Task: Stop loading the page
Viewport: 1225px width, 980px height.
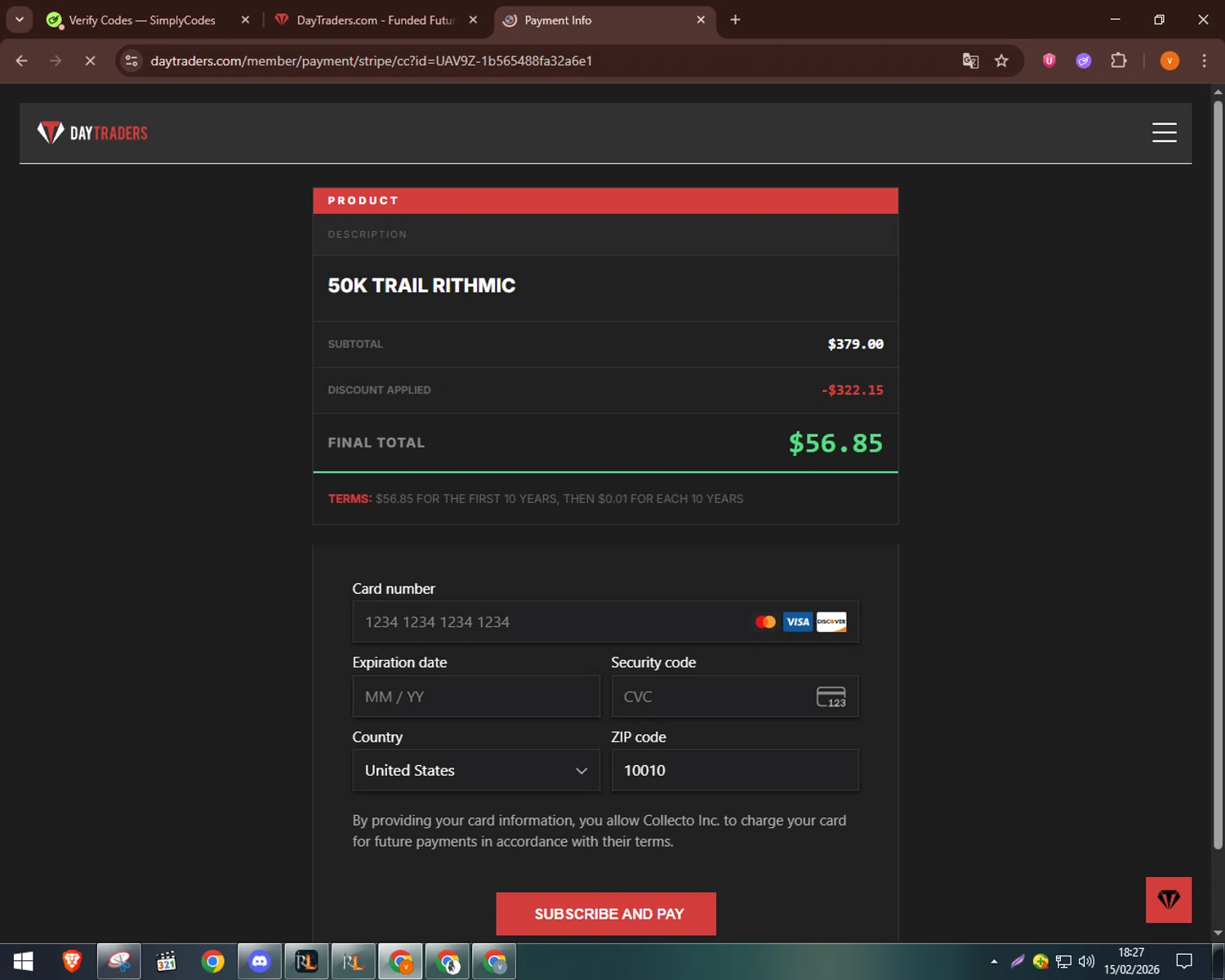Action: point(90,60)
